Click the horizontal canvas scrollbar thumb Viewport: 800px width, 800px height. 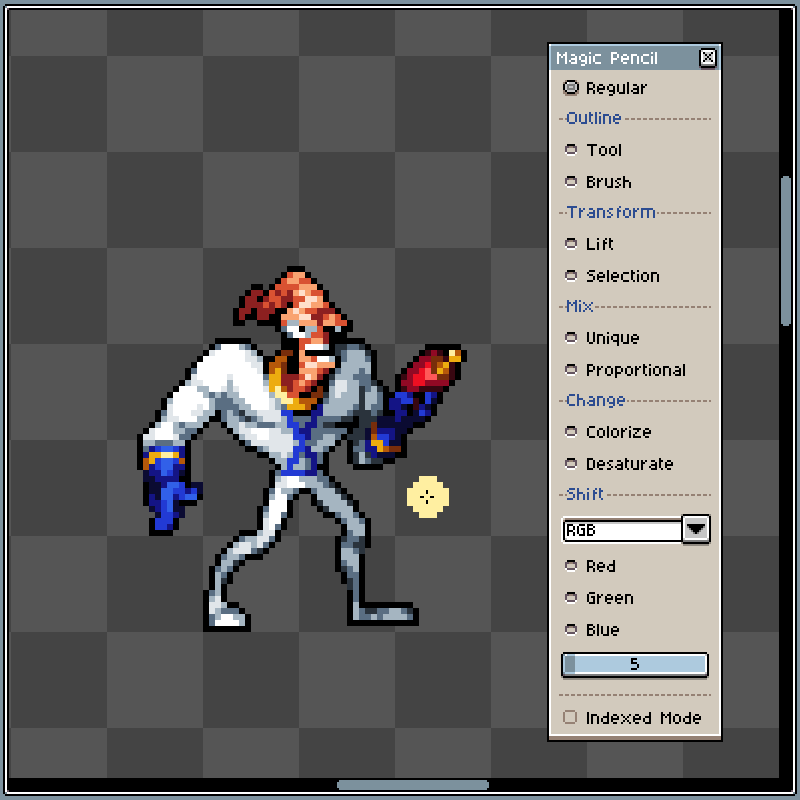413,785
